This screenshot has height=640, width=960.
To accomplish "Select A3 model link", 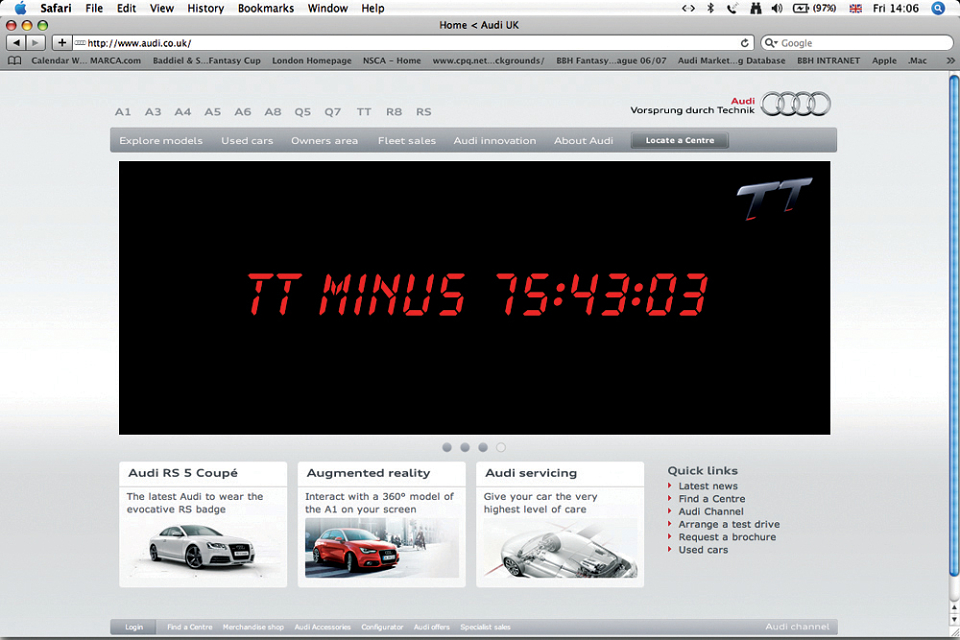I will click(153, 111).
